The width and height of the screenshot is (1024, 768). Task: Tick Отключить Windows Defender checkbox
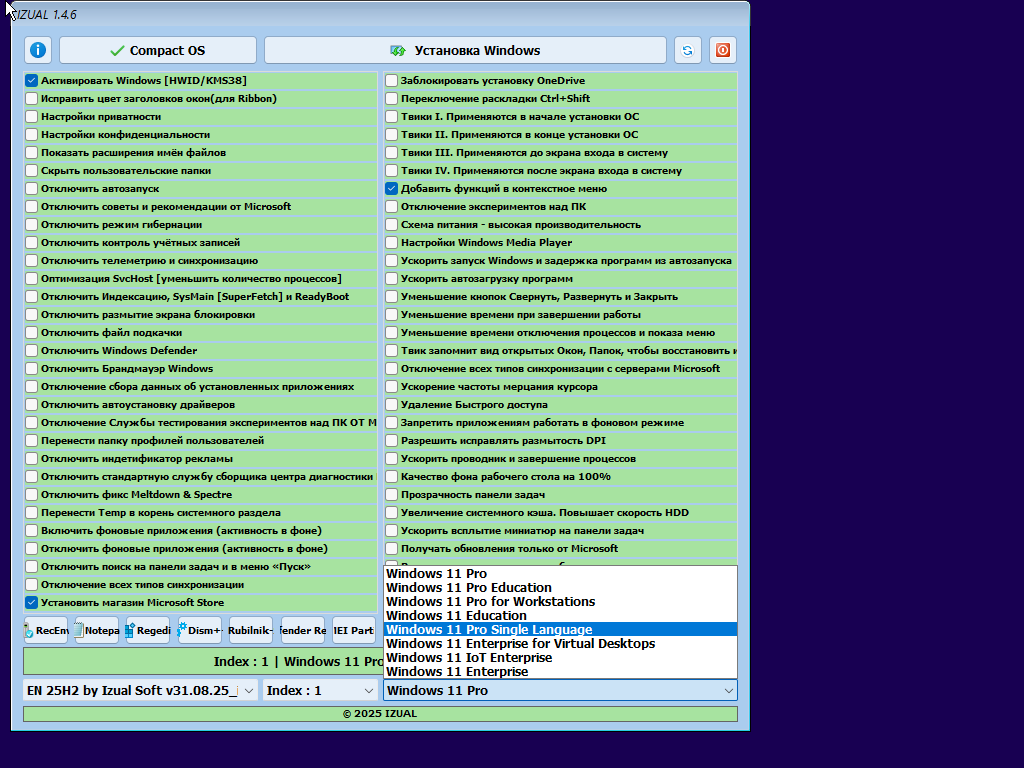(31, 351)
